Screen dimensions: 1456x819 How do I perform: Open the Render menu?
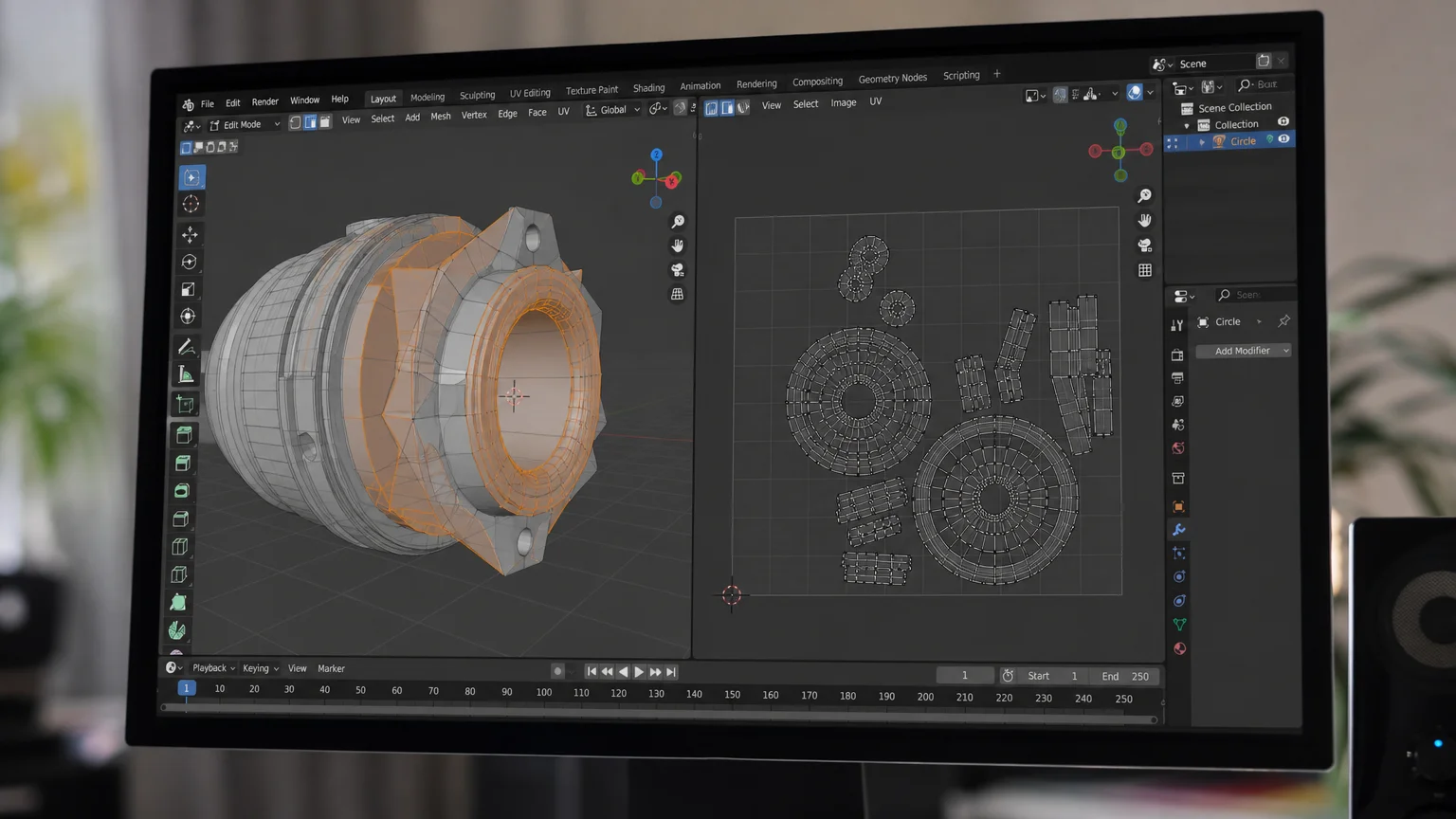tap(265, 101)
